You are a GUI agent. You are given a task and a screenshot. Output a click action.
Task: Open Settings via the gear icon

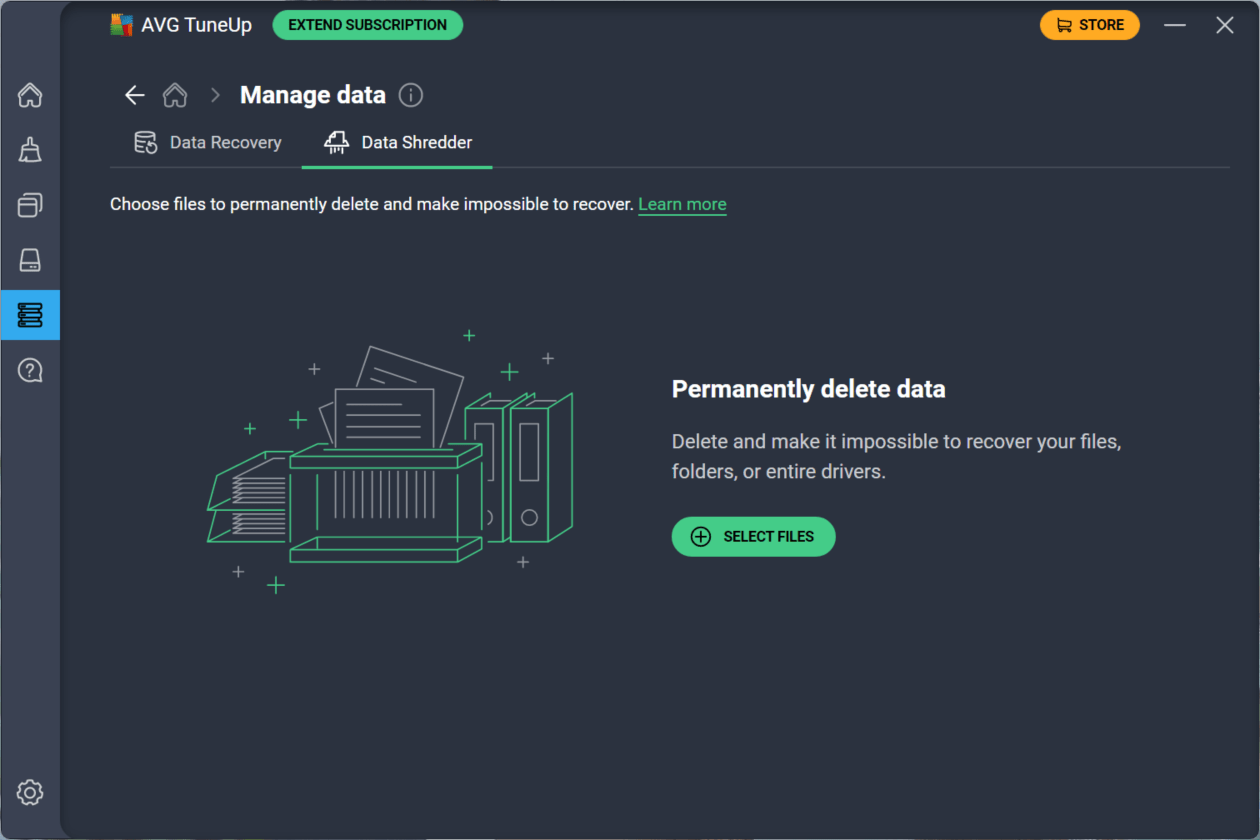(30, 793)
